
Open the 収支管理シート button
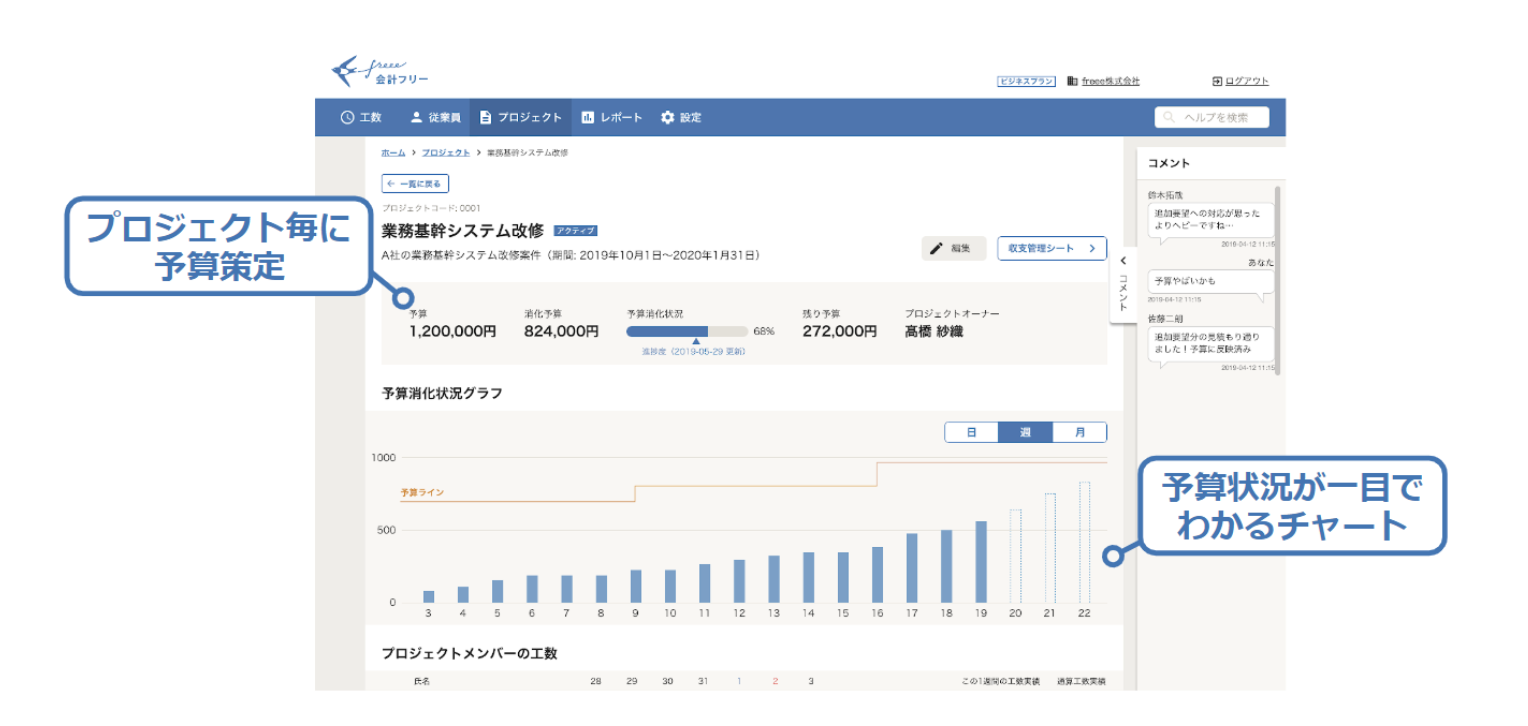[1051, 248]
